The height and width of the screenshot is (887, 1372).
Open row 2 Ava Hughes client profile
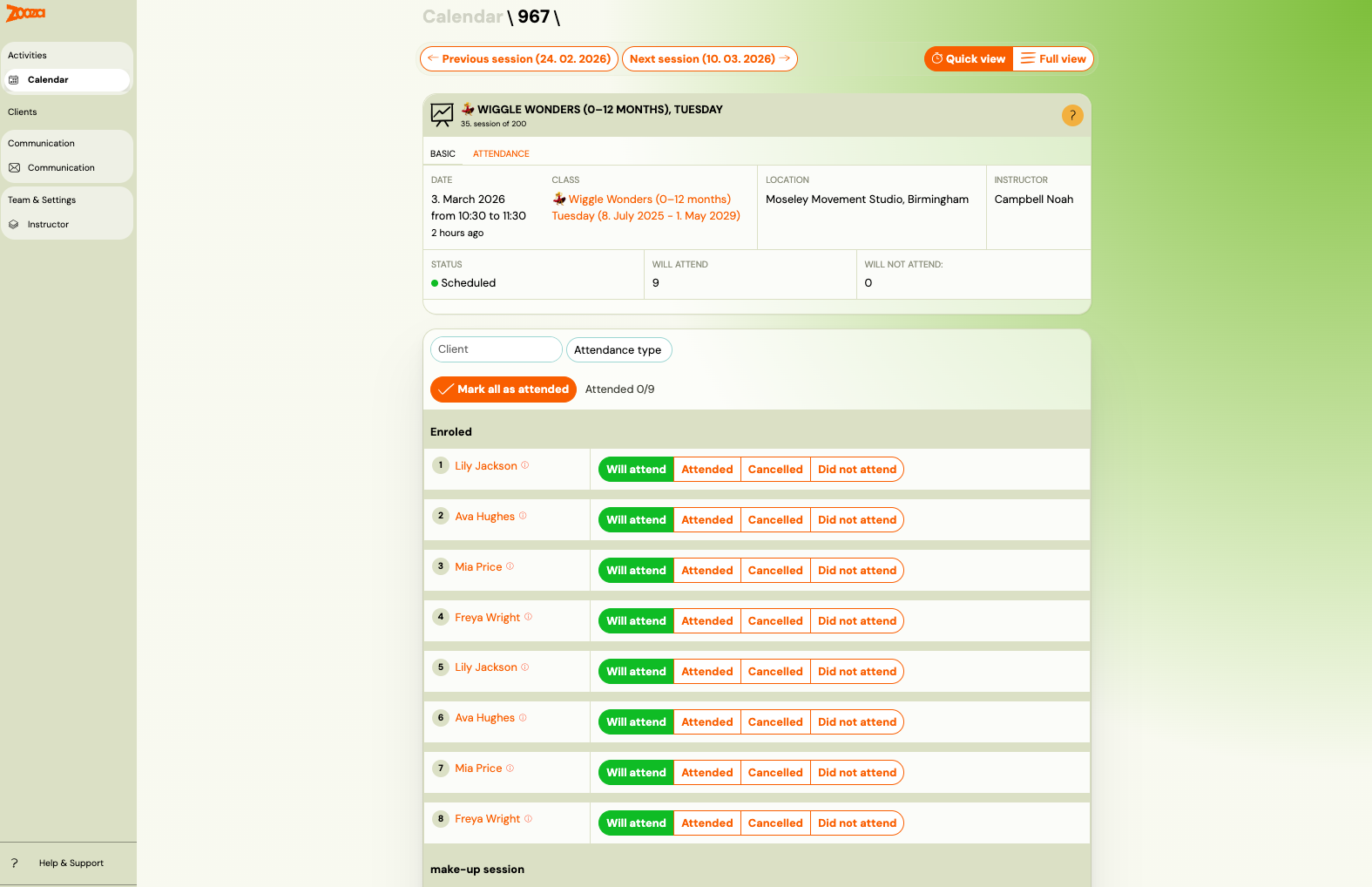(x=484, y=517)
